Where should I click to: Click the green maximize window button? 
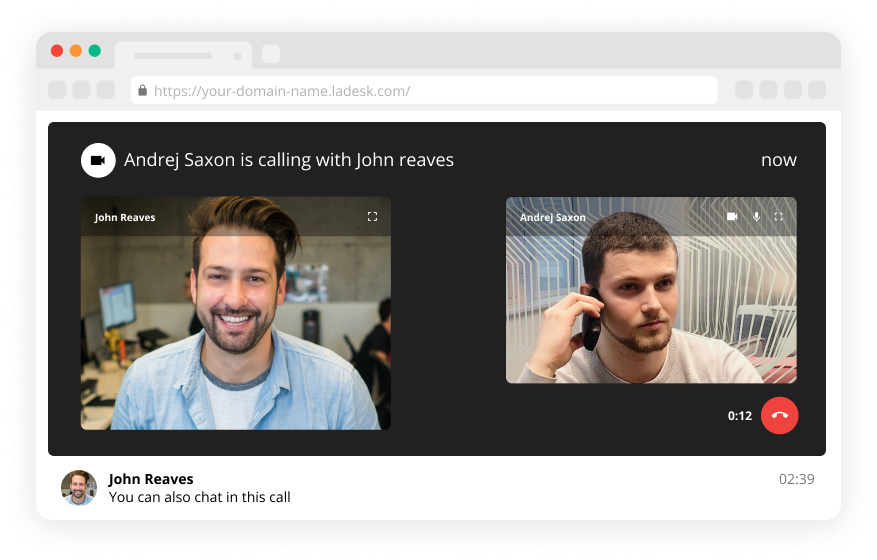click(95, 51)
